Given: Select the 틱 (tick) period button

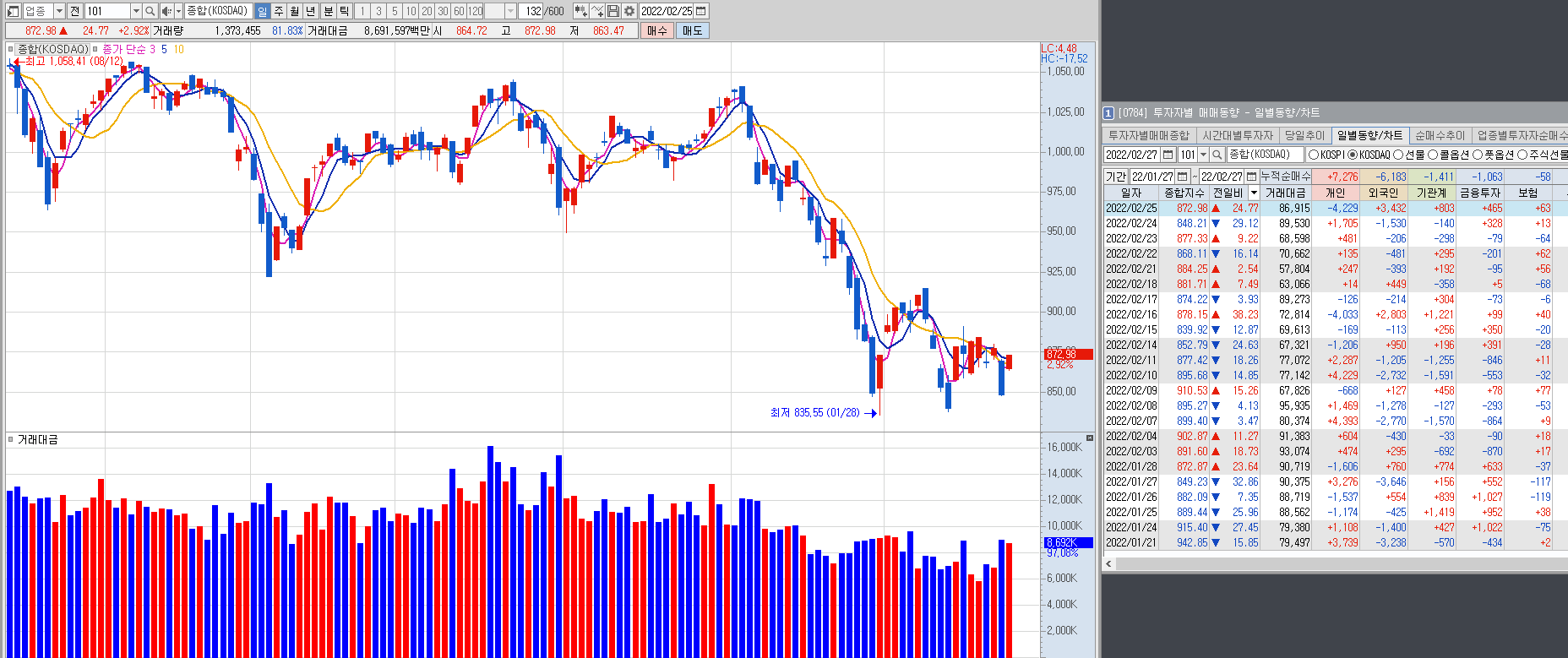Looking at the screenshot, I should [x=345, y=11].
